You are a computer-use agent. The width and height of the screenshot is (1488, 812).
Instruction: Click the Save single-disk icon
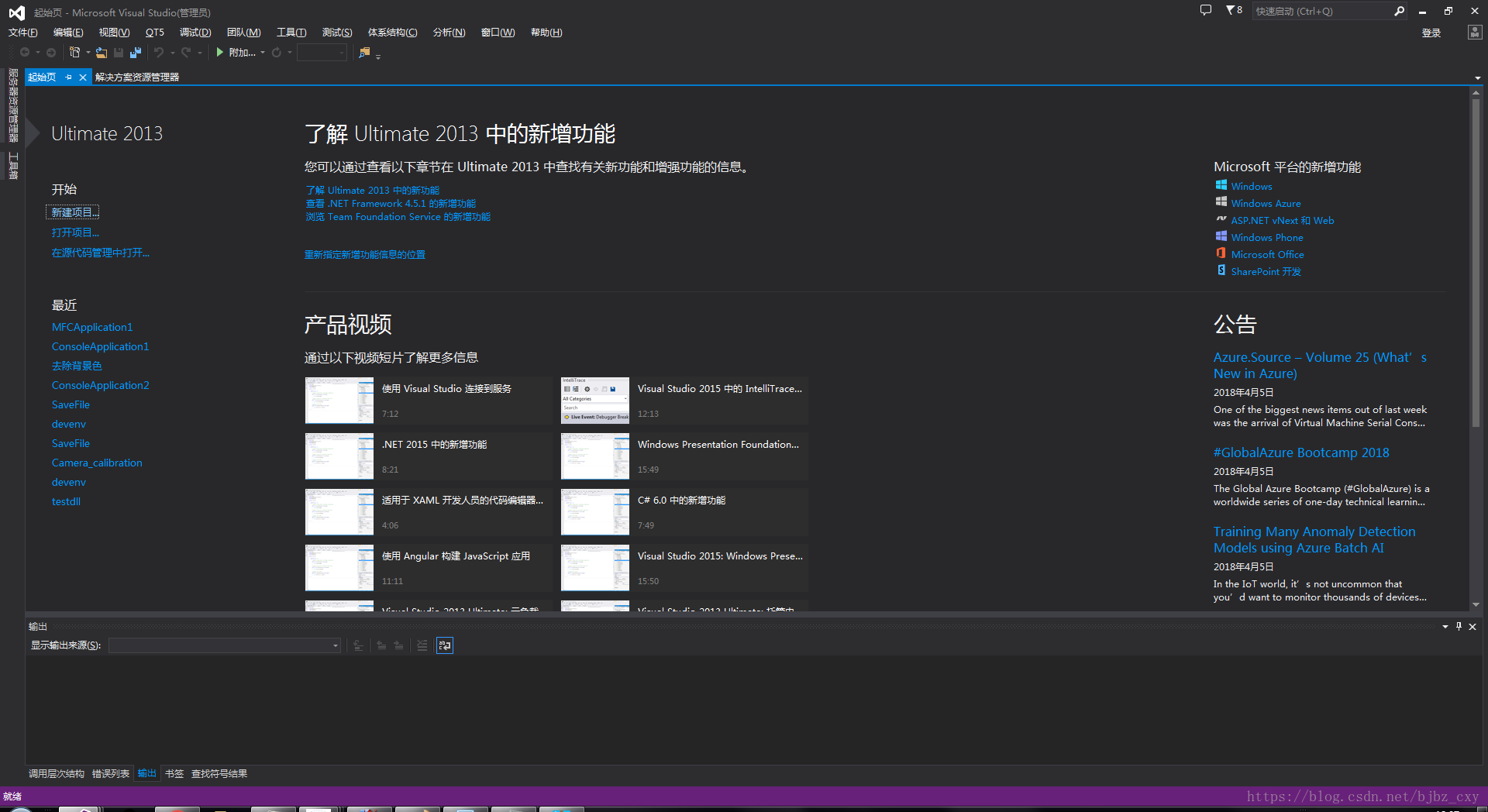(x=119, y=53)
